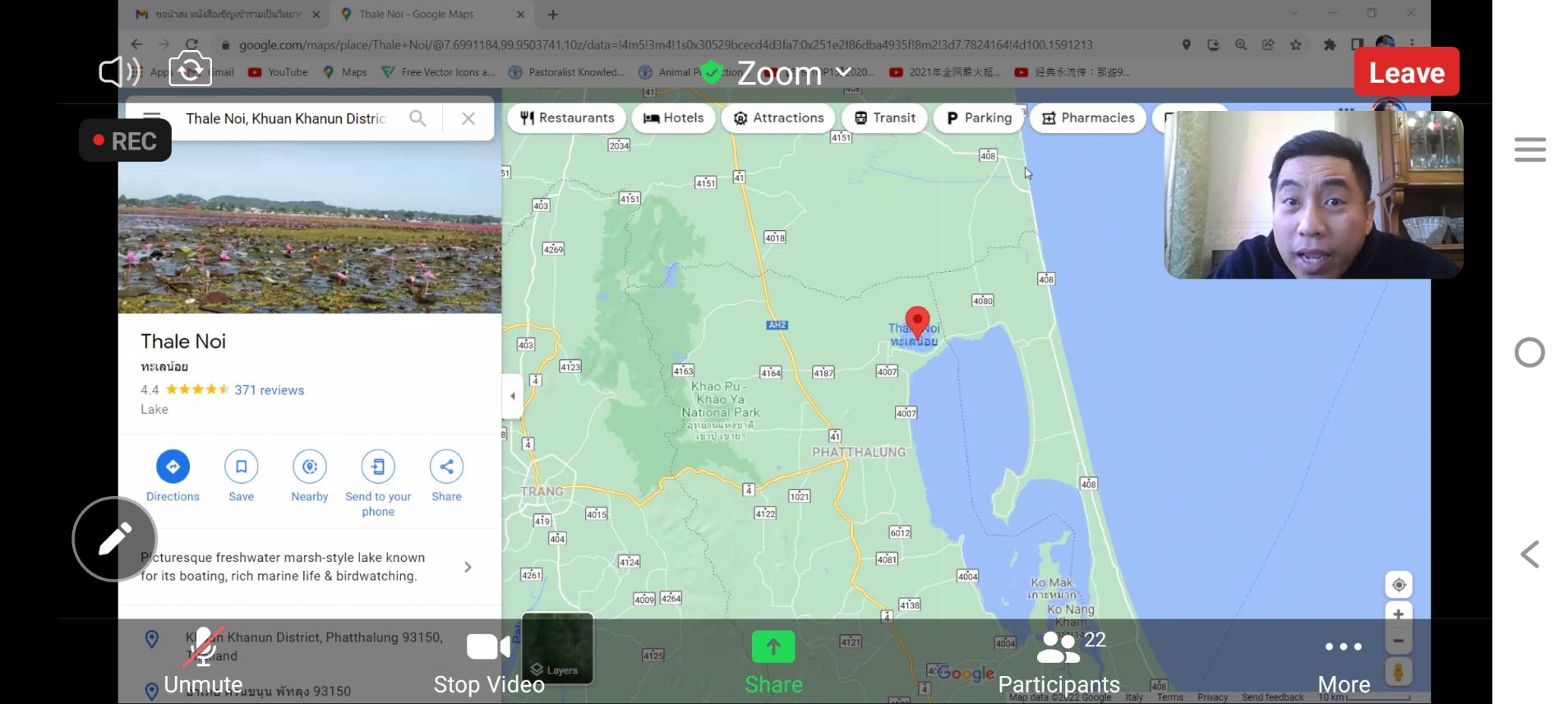Click the Share place icon
This screenshot has width=1568, height=704.
tap(446, 467)
